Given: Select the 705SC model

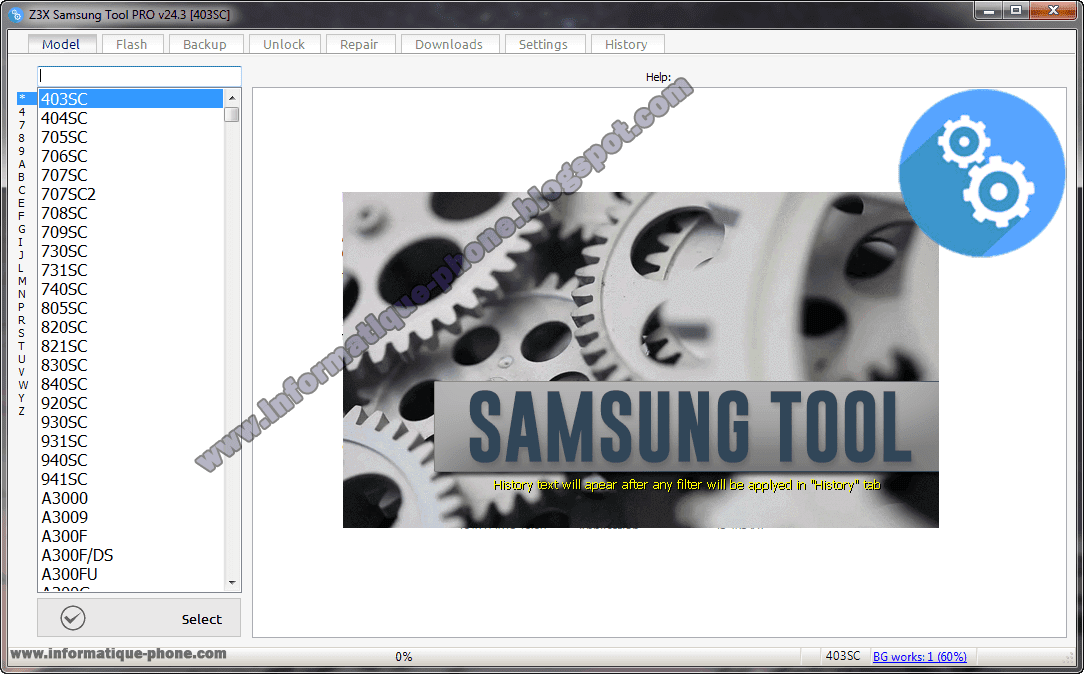Looking at the screenshot, I should [x=131, y=137].
